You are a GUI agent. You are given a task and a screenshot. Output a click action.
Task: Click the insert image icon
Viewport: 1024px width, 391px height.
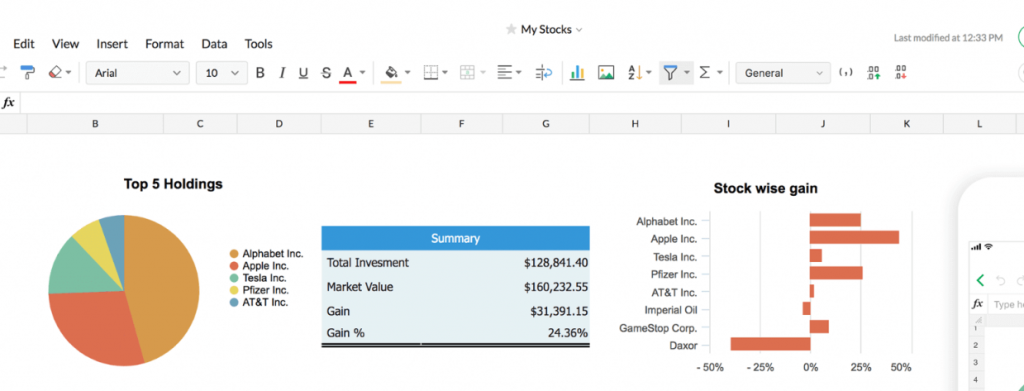(606, 73)
